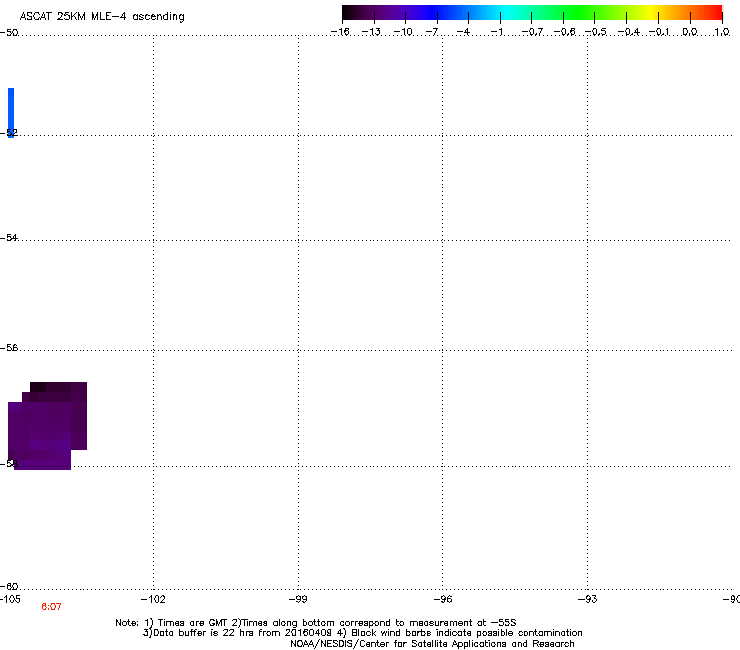Click the -0.7 color scale value
Screen dimensions: 740x650
click(x=532, y=32)
